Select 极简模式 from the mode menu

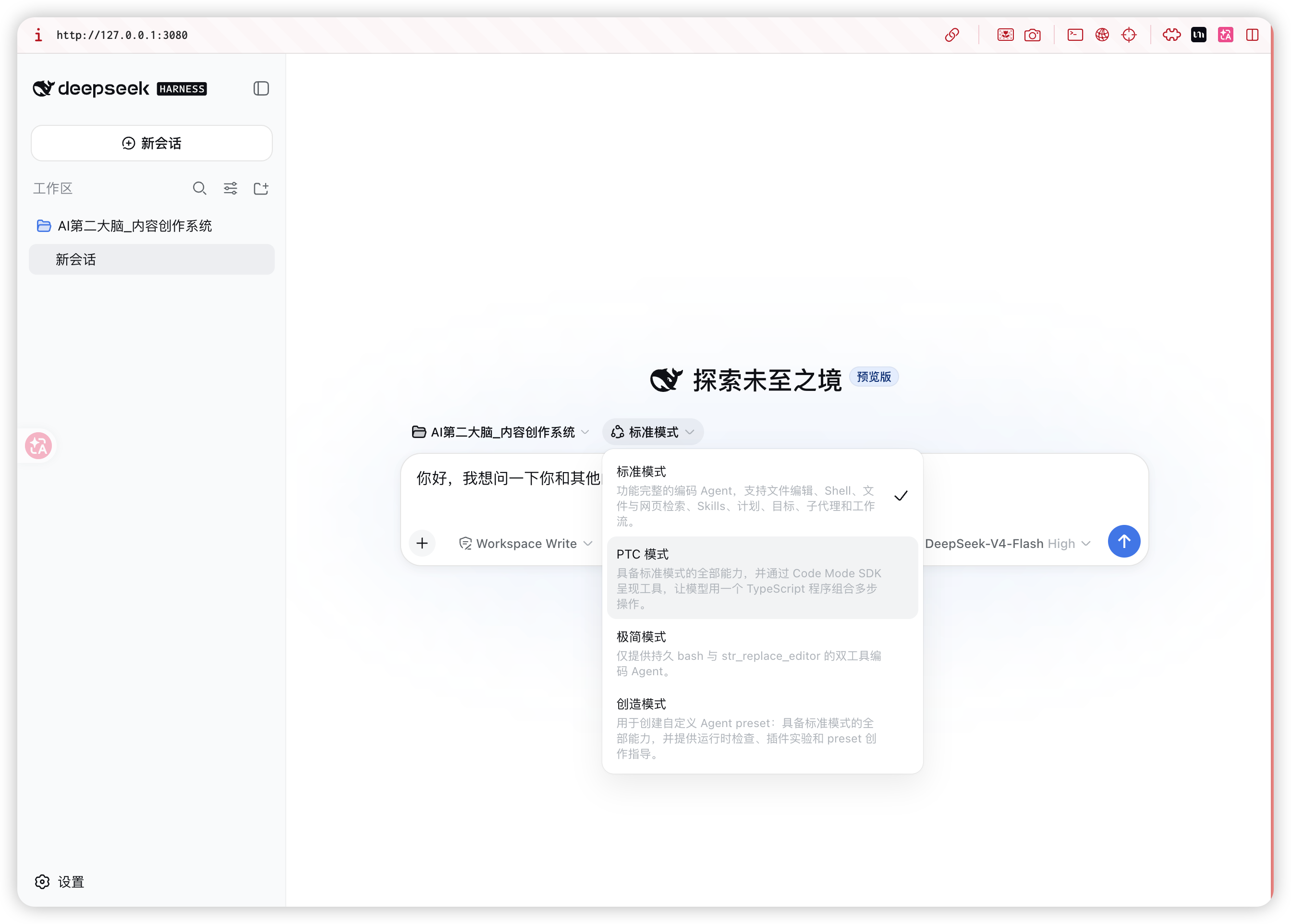[x=762, y=653]
